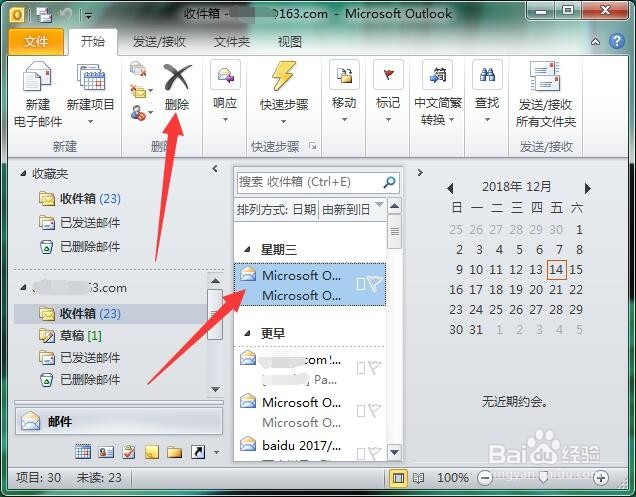This screenshot has height=497, width=636.
Task: Toggle category box on selected Microsoft O... message
Action: (x=361, y=284)
